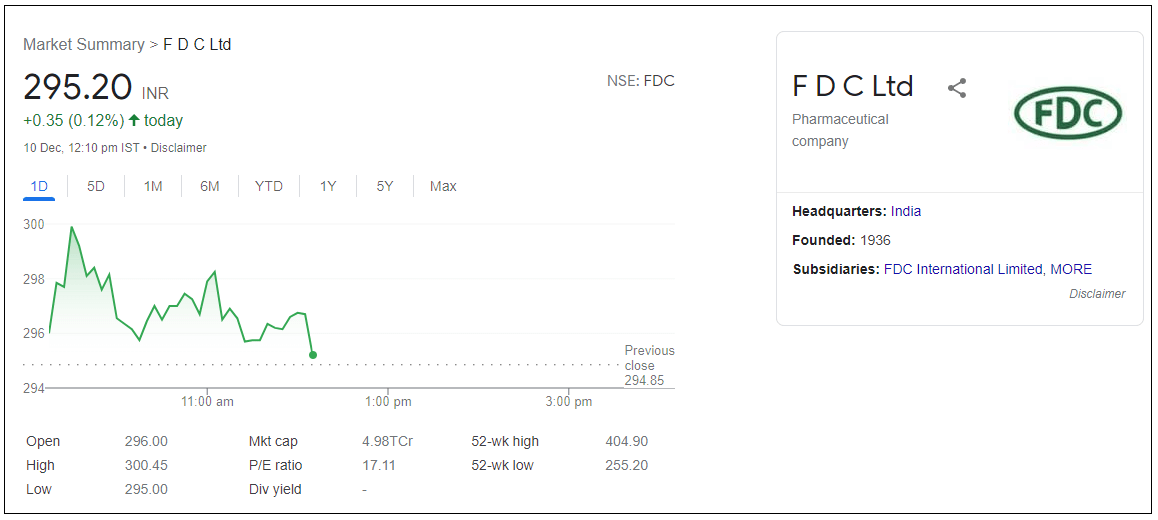Click the green FDC company logo
The width and height of the screenshot is (1158, 520).
[x=1068, y=112]
